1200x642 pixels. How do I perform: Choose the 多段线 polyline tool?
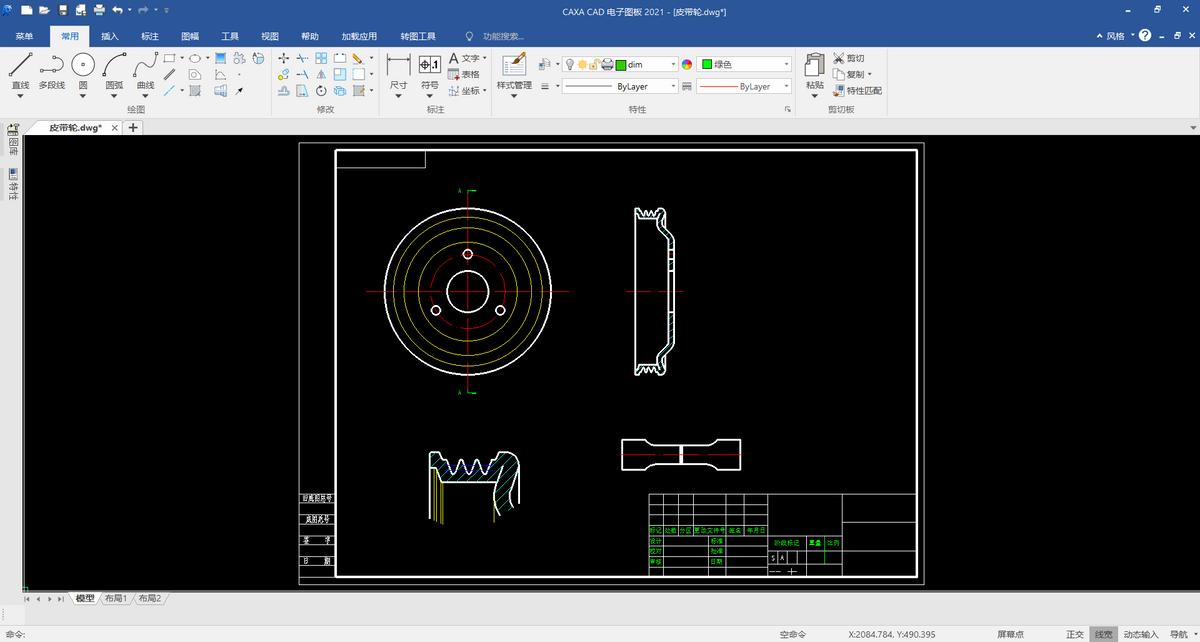coord(51,66)
